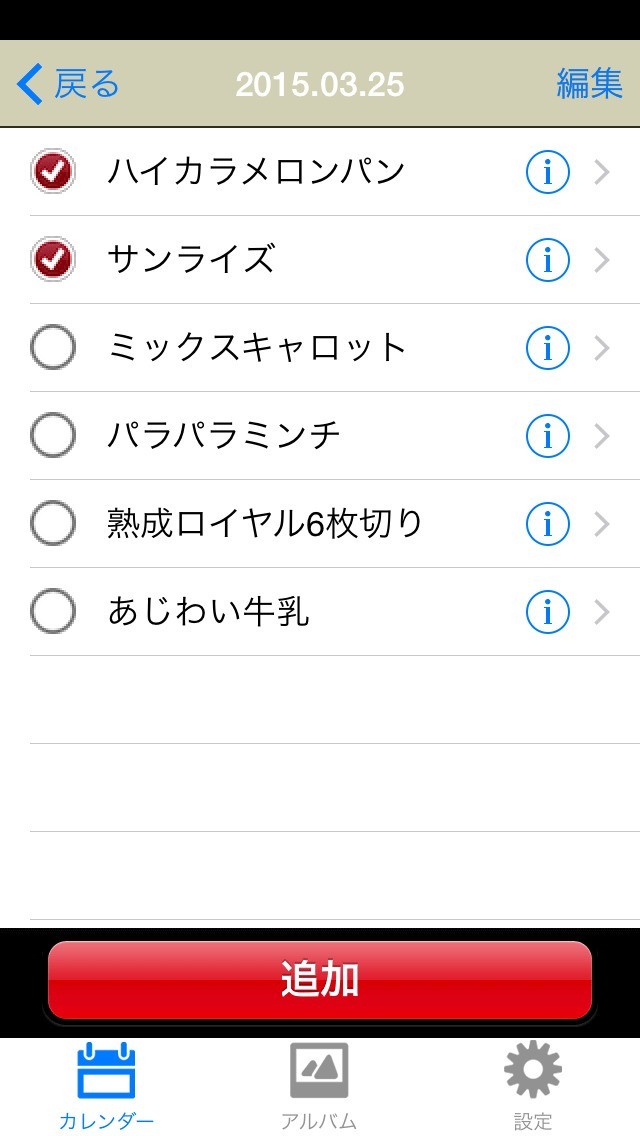Open 設定 settings gear tab
Image resolution: width=640 pixels, height=1136 pixels.
(533, 1085)
